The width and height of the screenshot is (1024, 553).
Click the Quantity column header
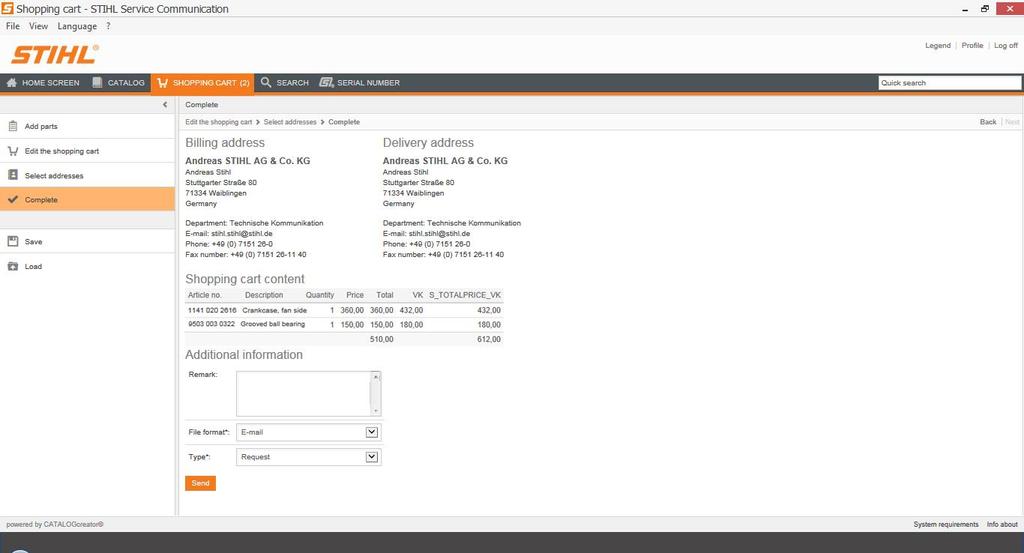pyautogui.click(x=319, y=295)
